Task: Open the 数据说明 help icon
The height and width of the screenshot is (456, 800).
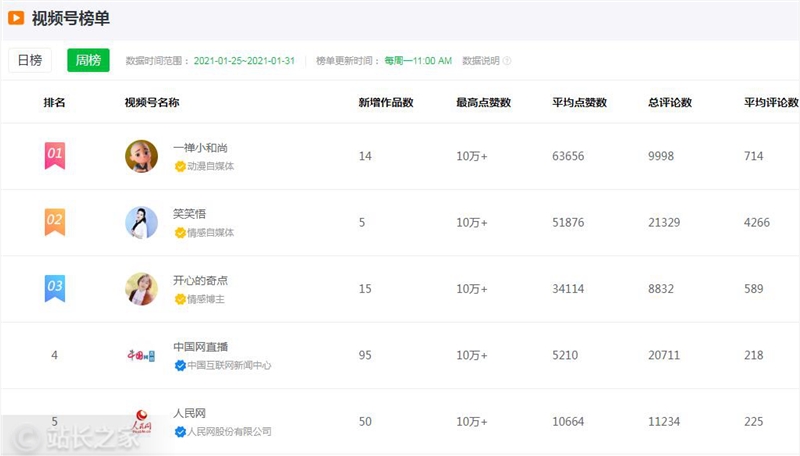Action: (x=507, y=61)
